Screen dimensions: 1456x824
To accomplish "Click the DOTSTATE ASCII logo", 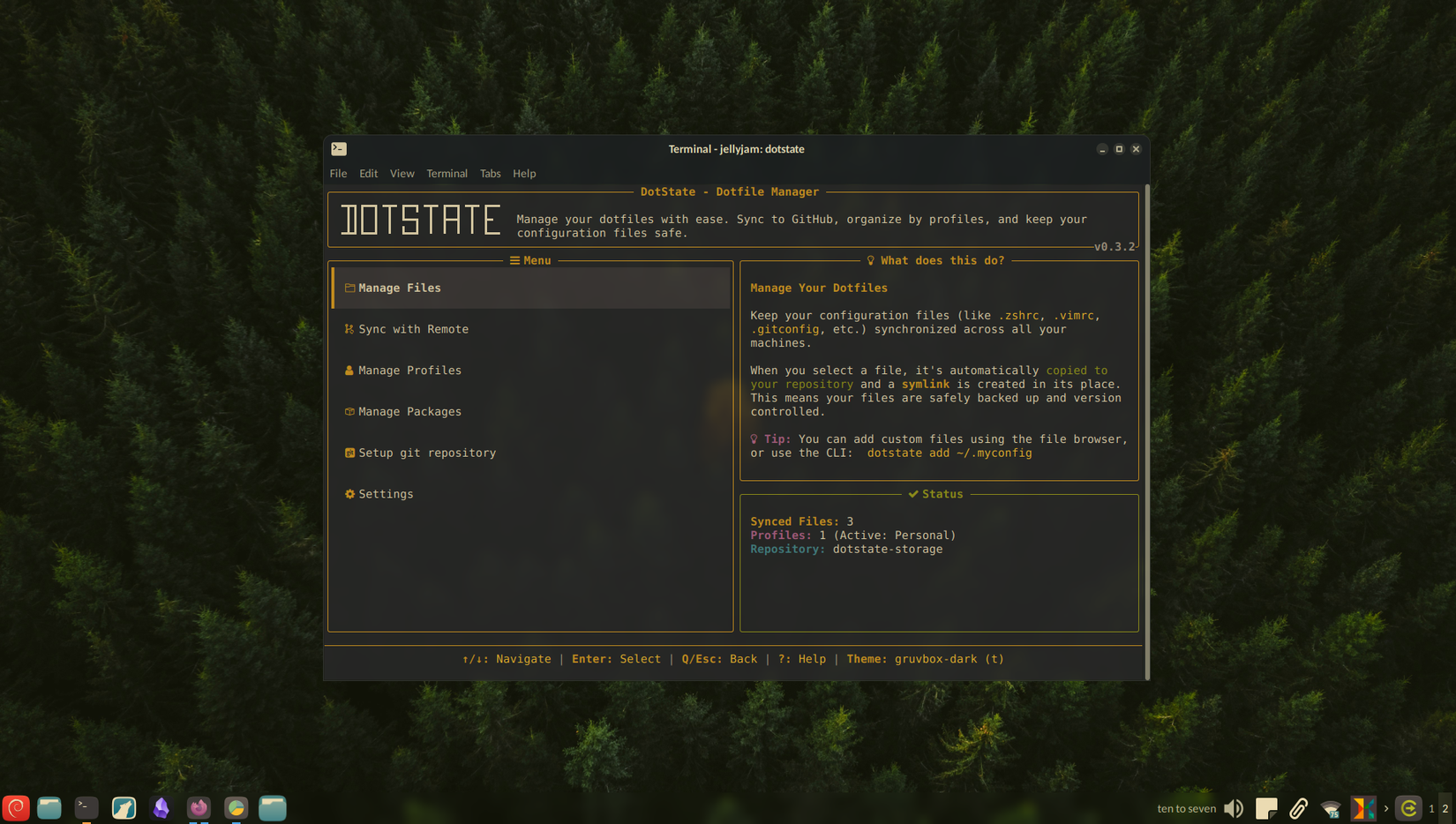I will point(421,220).
